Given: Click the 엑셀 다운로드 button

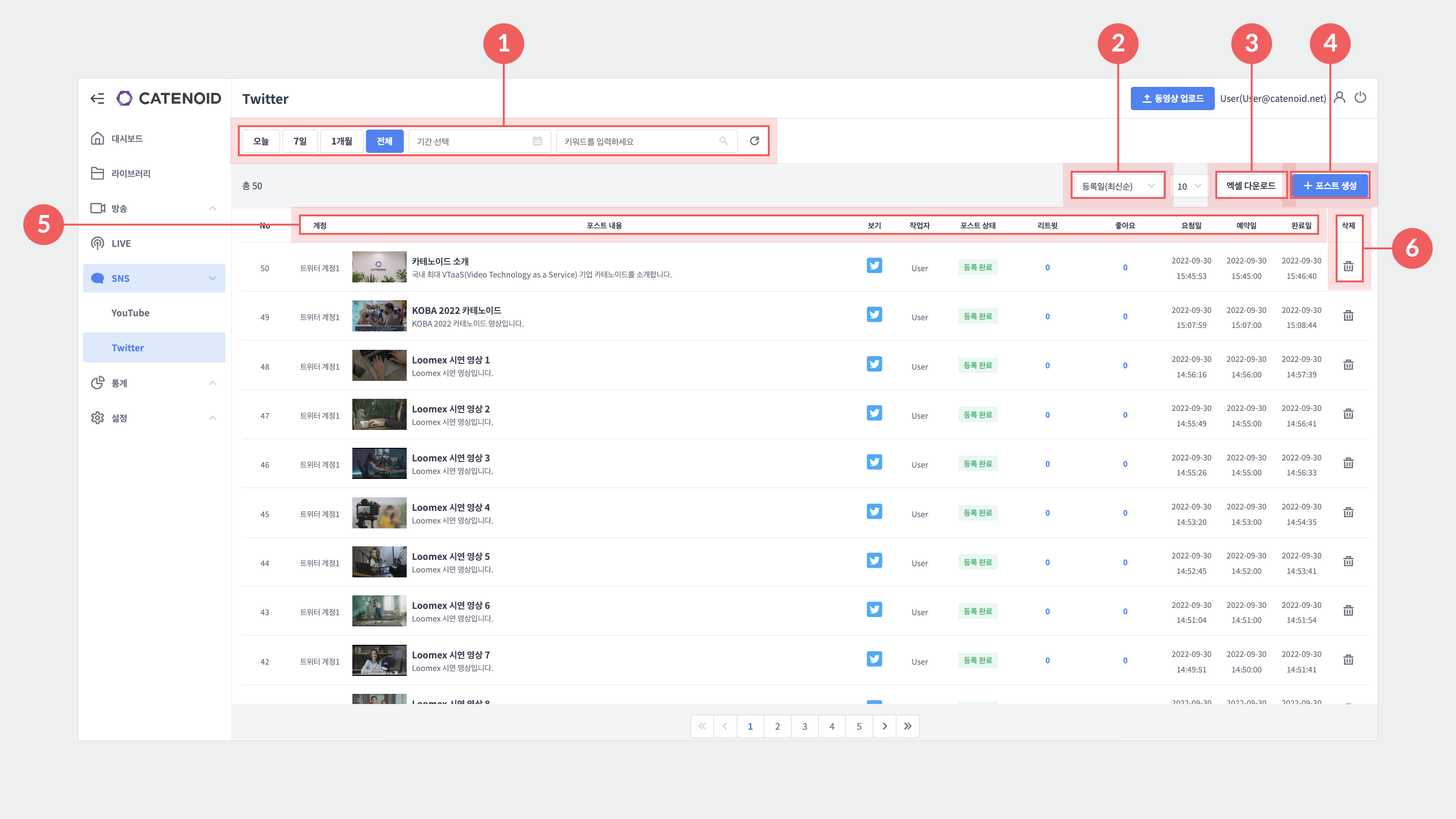Looking at the screenshot, I should tap(1250, 186).
